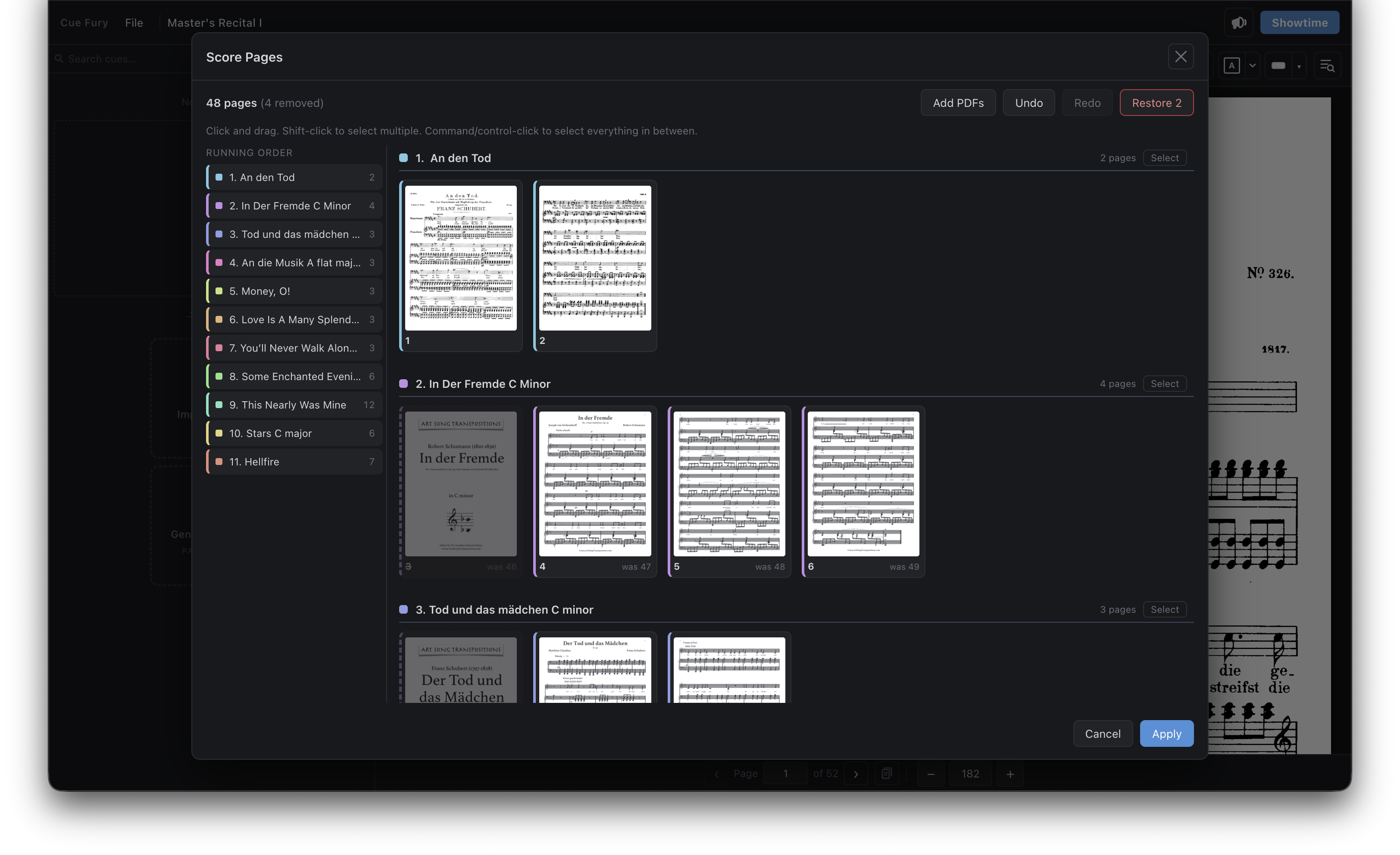Image resolution: width=1400 pixels, height=855 pixels.
Task: Select all pages in Tod und das mädchen C minor
Action: 1164,610
